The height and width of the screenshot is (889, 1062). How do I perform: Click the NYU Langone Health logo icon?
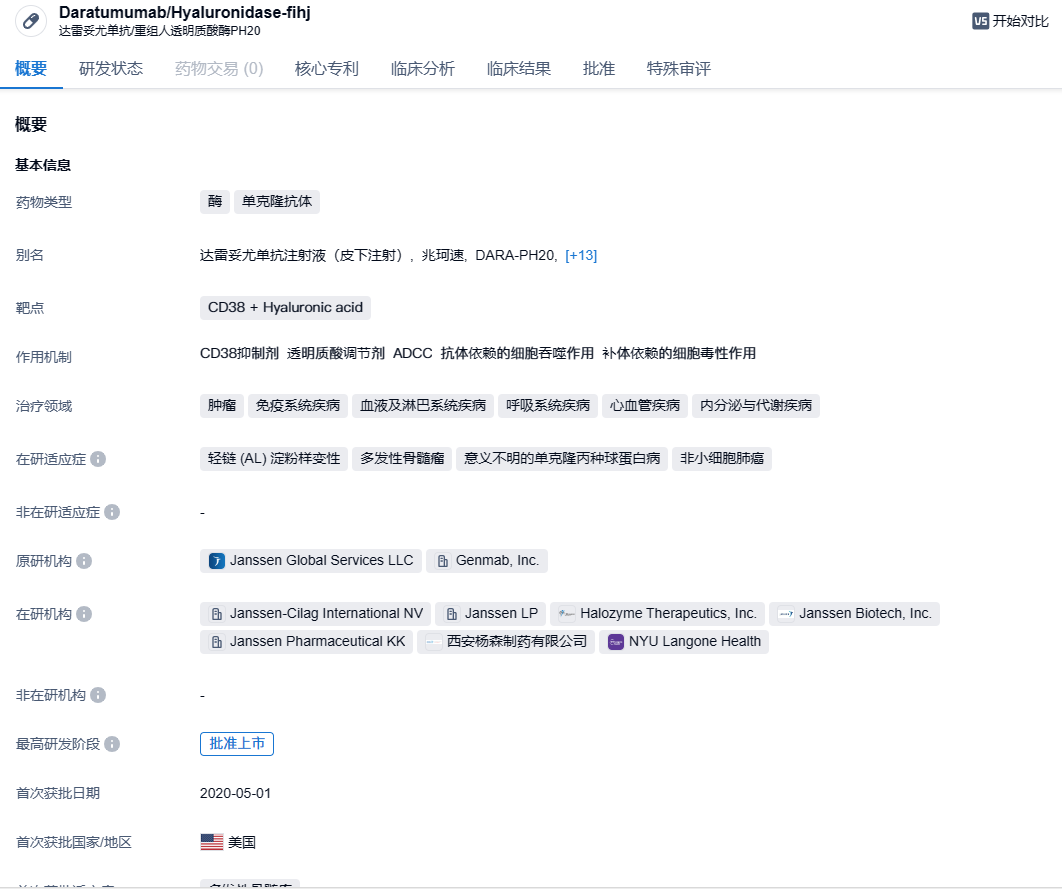(616, 642)
